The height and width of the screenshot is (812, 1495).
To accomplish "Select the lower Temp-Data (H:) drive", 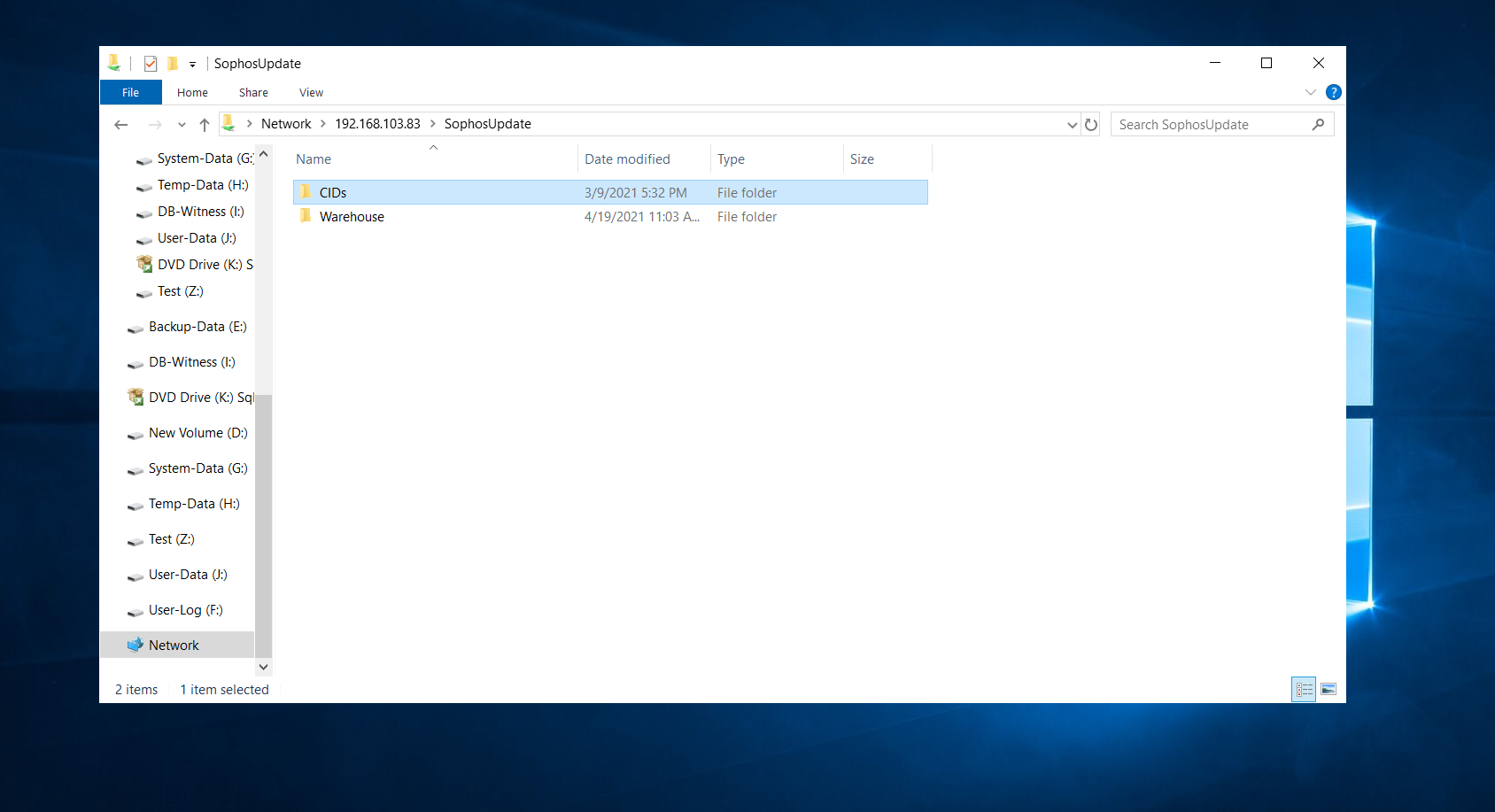I will (183, 504).
